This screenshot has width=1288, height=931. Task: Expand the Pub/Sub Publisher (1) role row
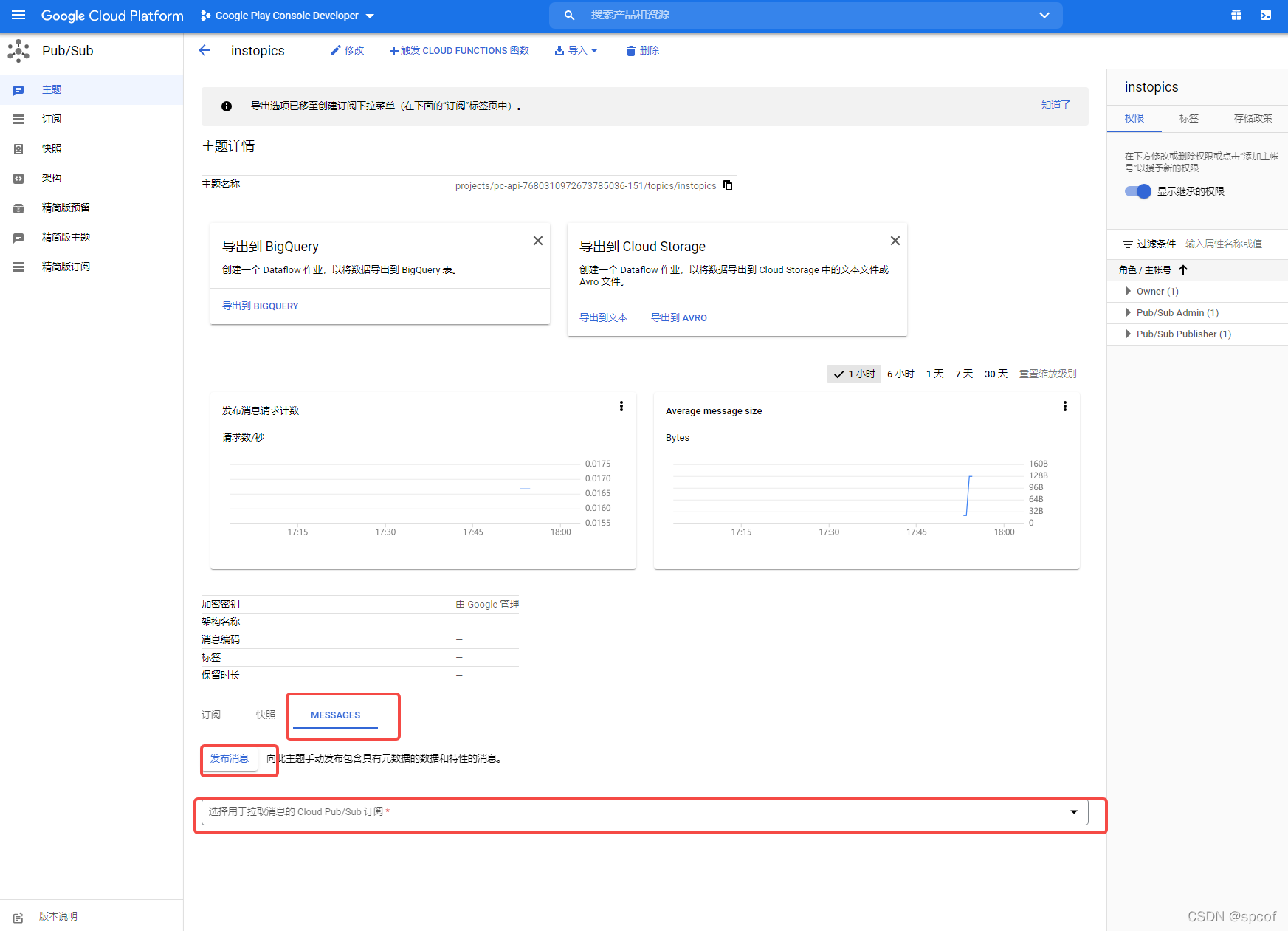pyautogui.click(x=1128, y=334)
